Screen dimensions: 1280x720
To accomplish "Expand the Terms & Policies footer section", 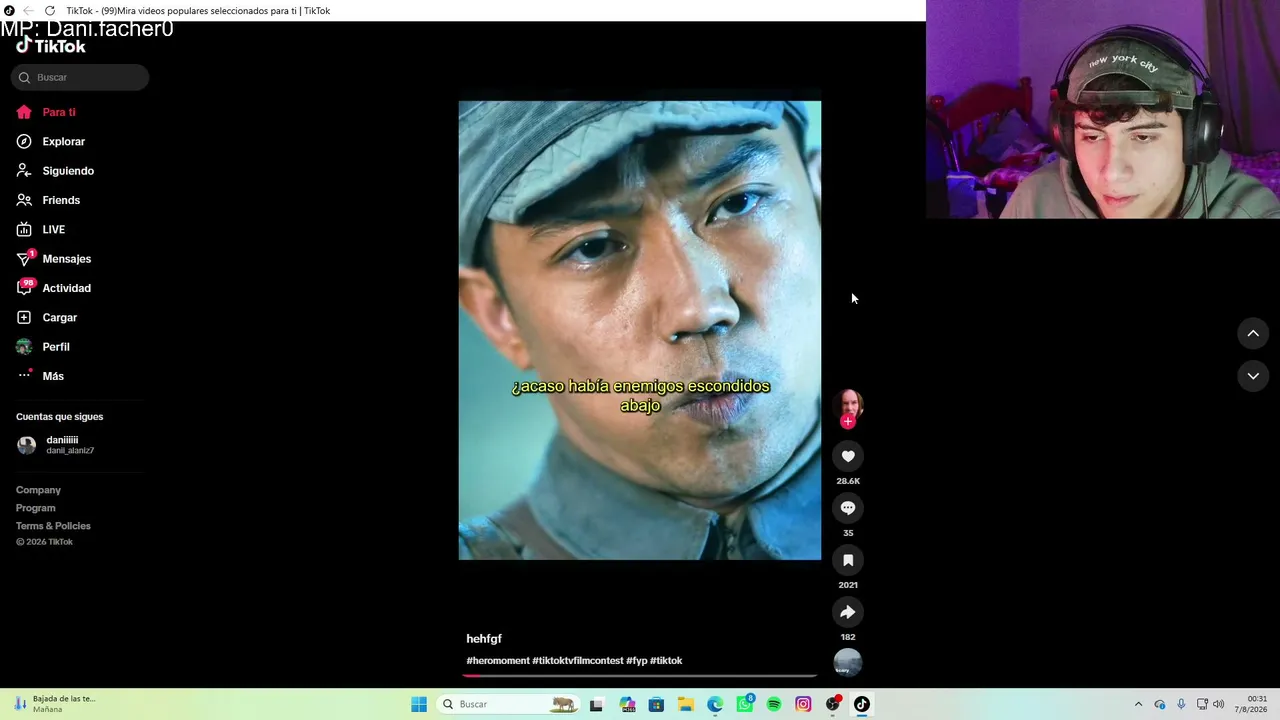I will click(x=53, y=526).
